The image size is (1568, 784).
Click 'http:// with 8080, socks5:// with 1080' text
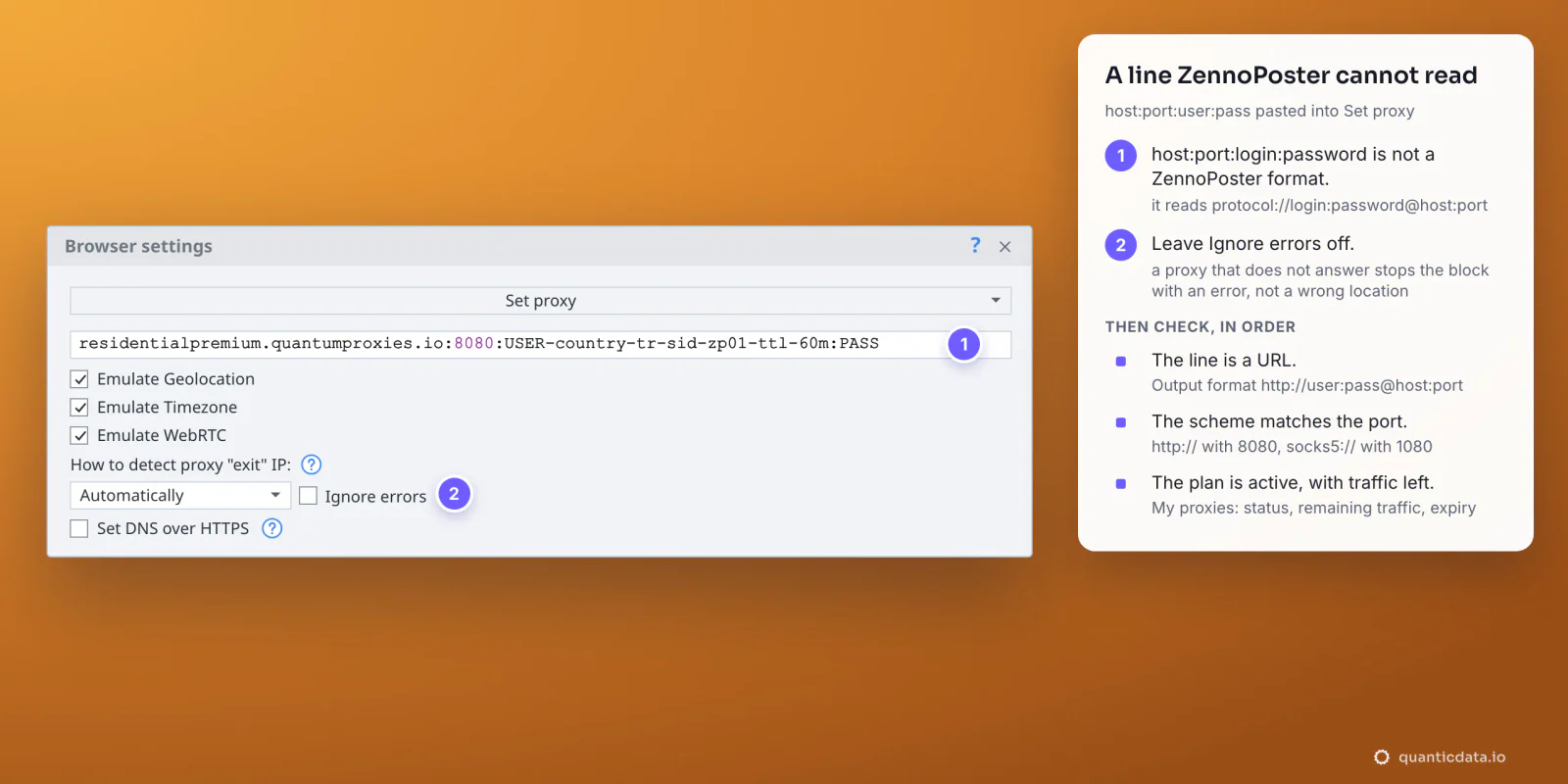1292,447
